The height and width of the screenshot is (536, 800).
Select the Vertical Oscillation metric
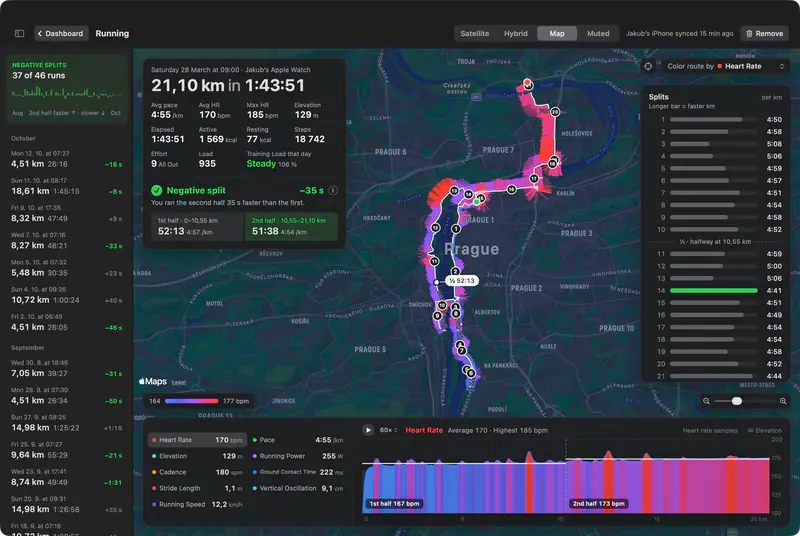pos(298,488)
